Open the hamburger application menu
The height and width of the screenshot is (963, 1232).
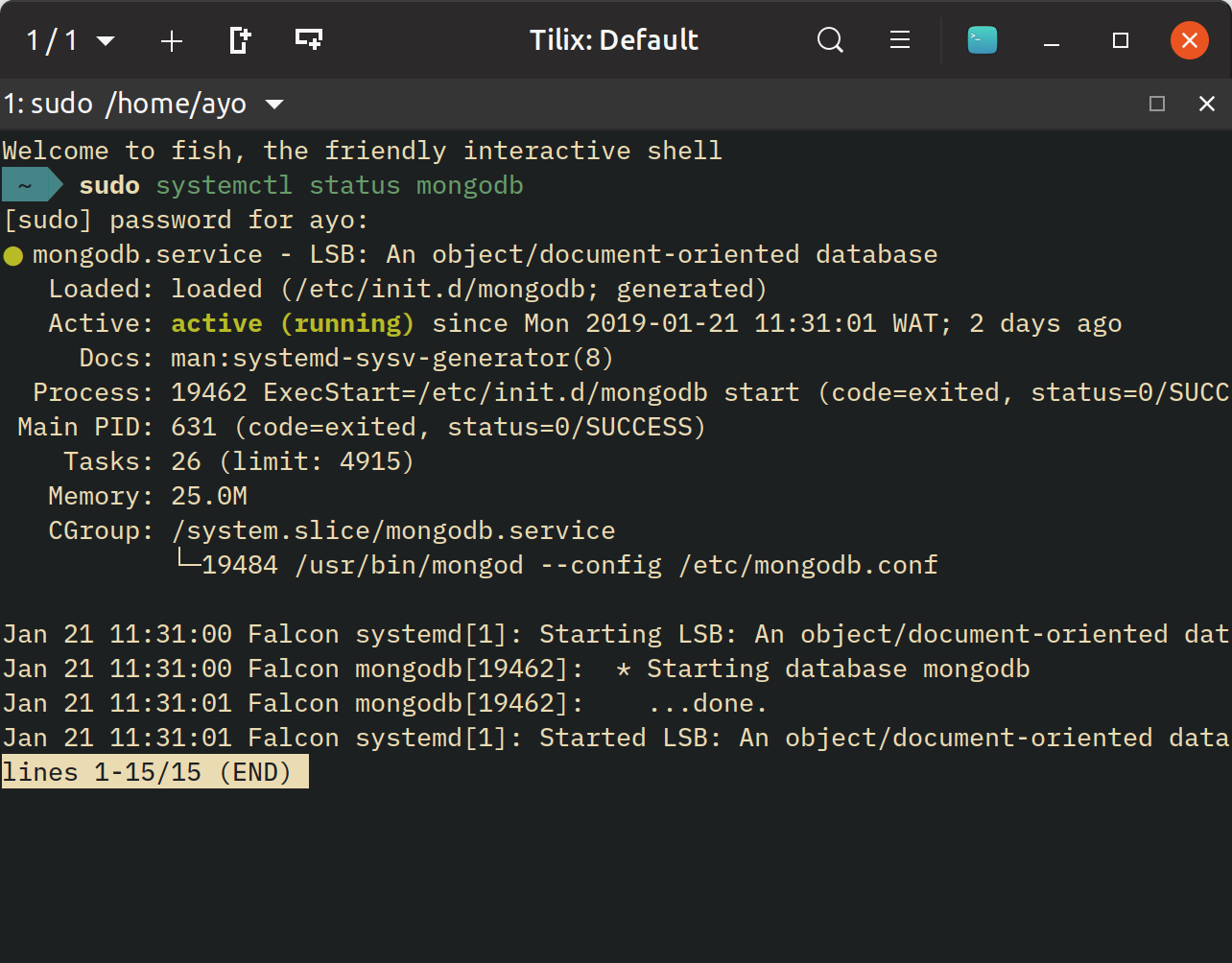(x=899, y=40)
